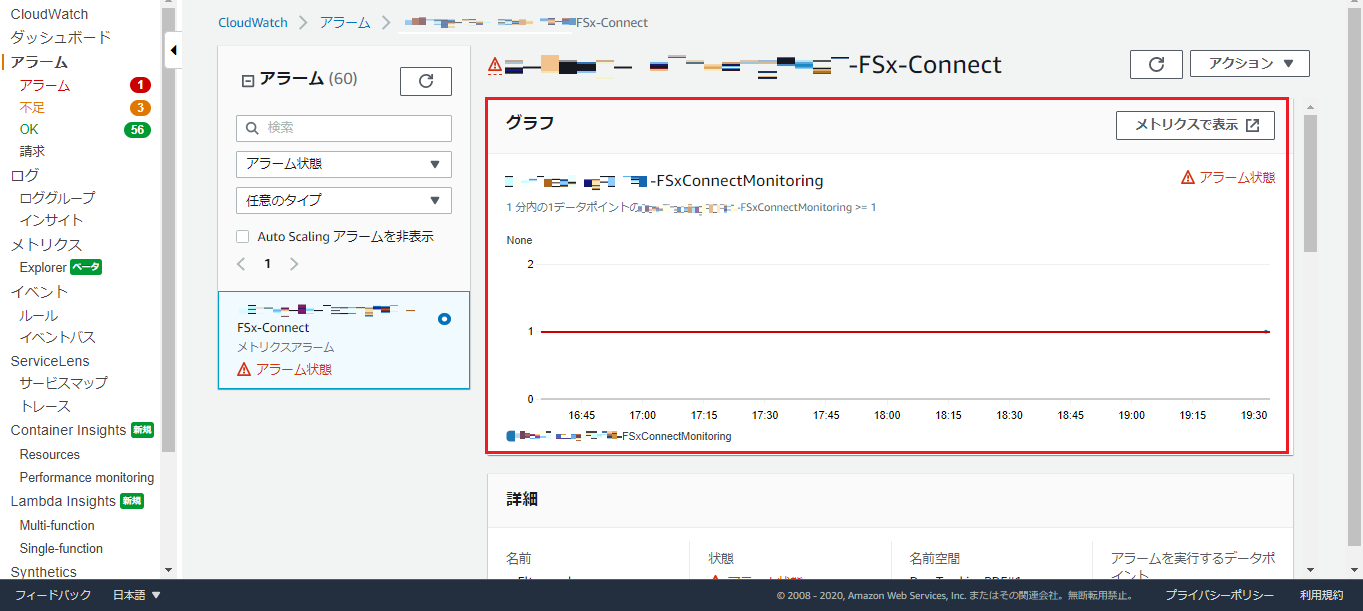Viewport: 1363px width, 611px height.
Task: Collapse the アラーム (60) list panel
Action: pyautogui.click(x=248, y=81)
